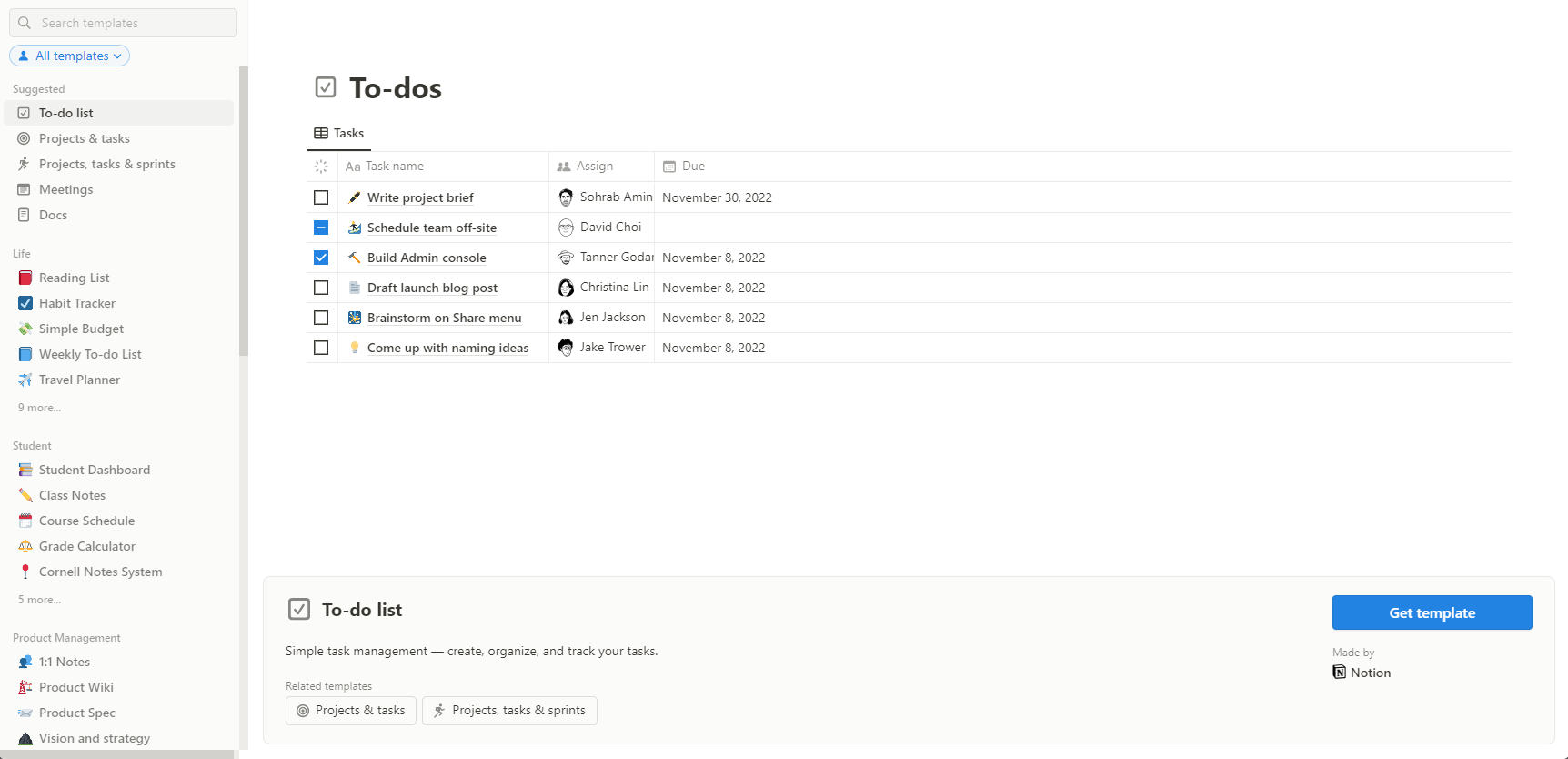Select the Student Dashboard template
1568x759 pixels.
94,470
